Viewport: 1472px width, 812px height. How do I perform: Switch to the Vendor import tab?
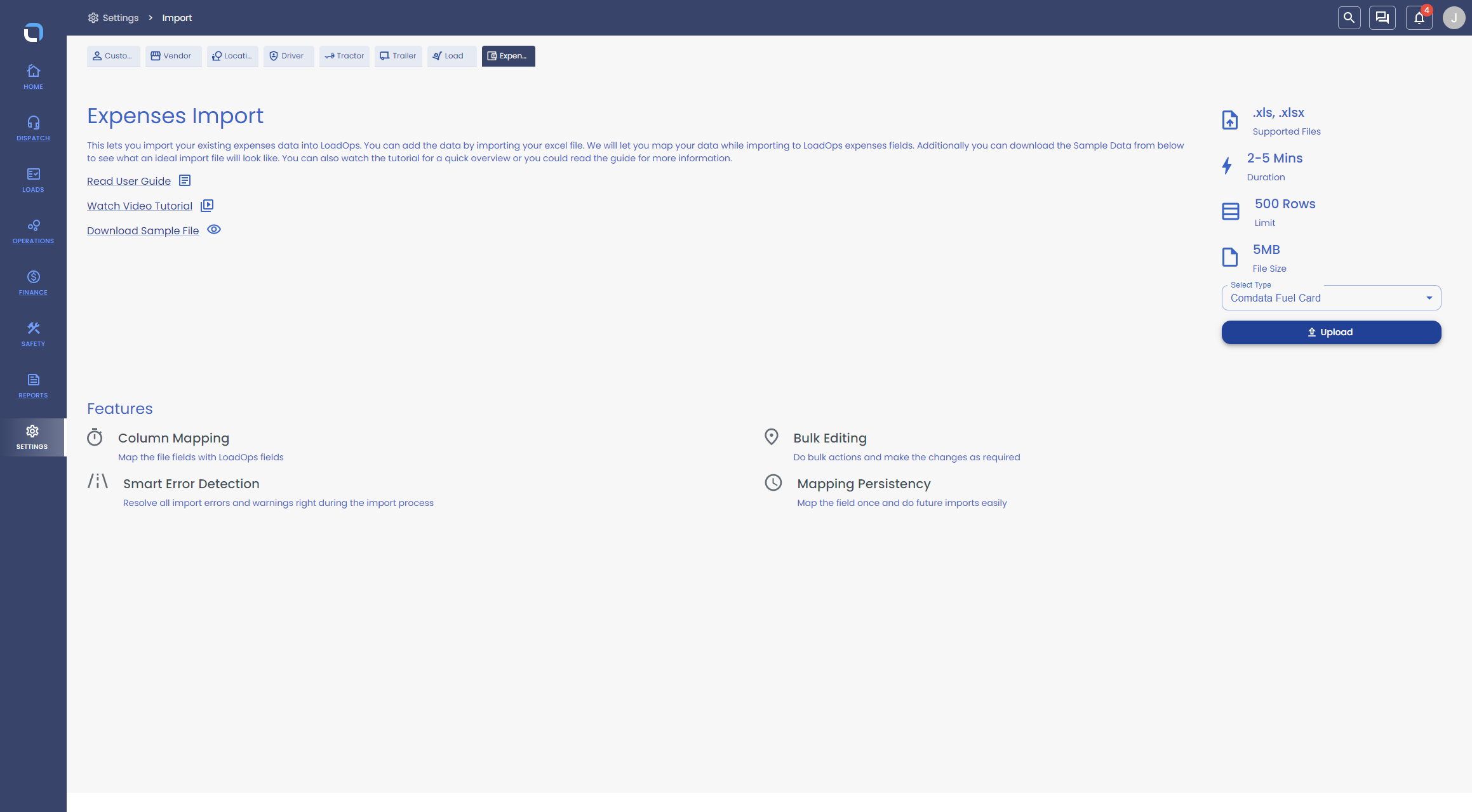pyautogui.click(x=173, y=56)
